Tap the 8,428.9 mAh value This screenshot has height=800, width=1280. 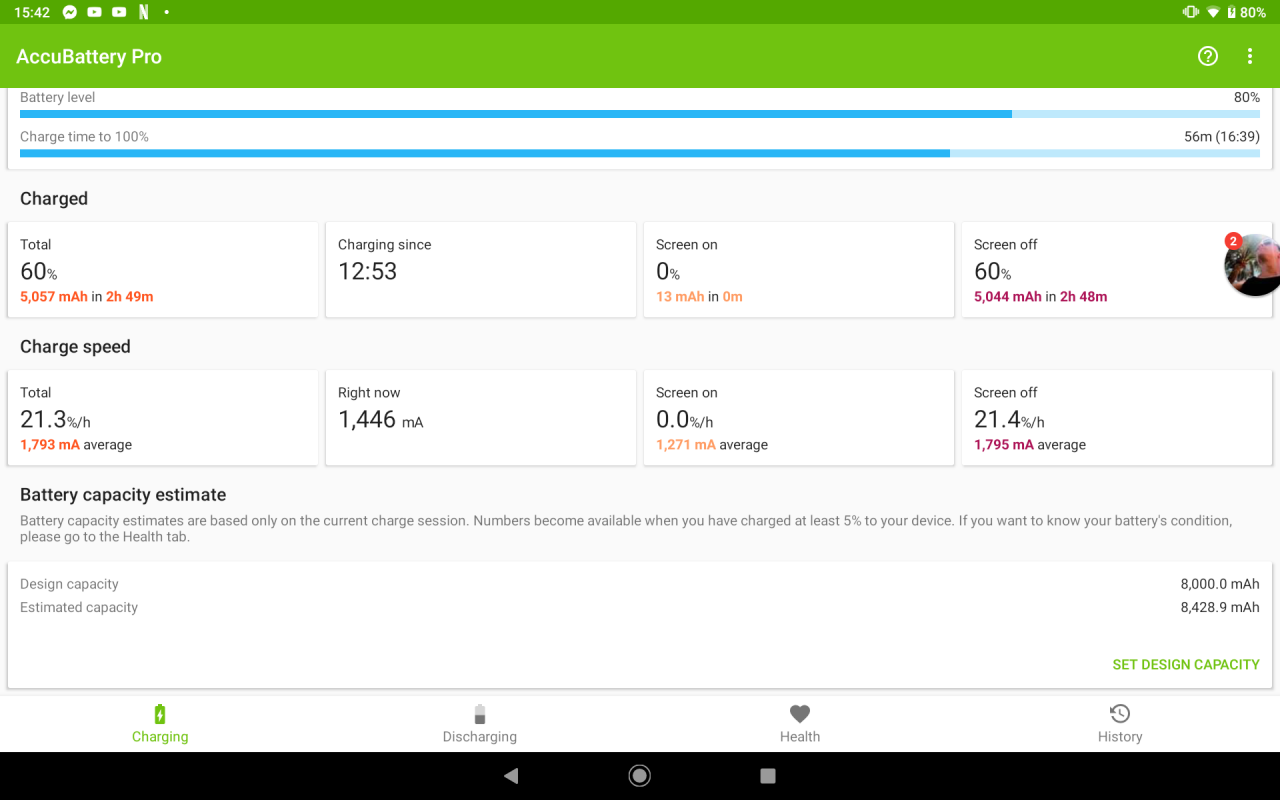tap(1220, 607)
